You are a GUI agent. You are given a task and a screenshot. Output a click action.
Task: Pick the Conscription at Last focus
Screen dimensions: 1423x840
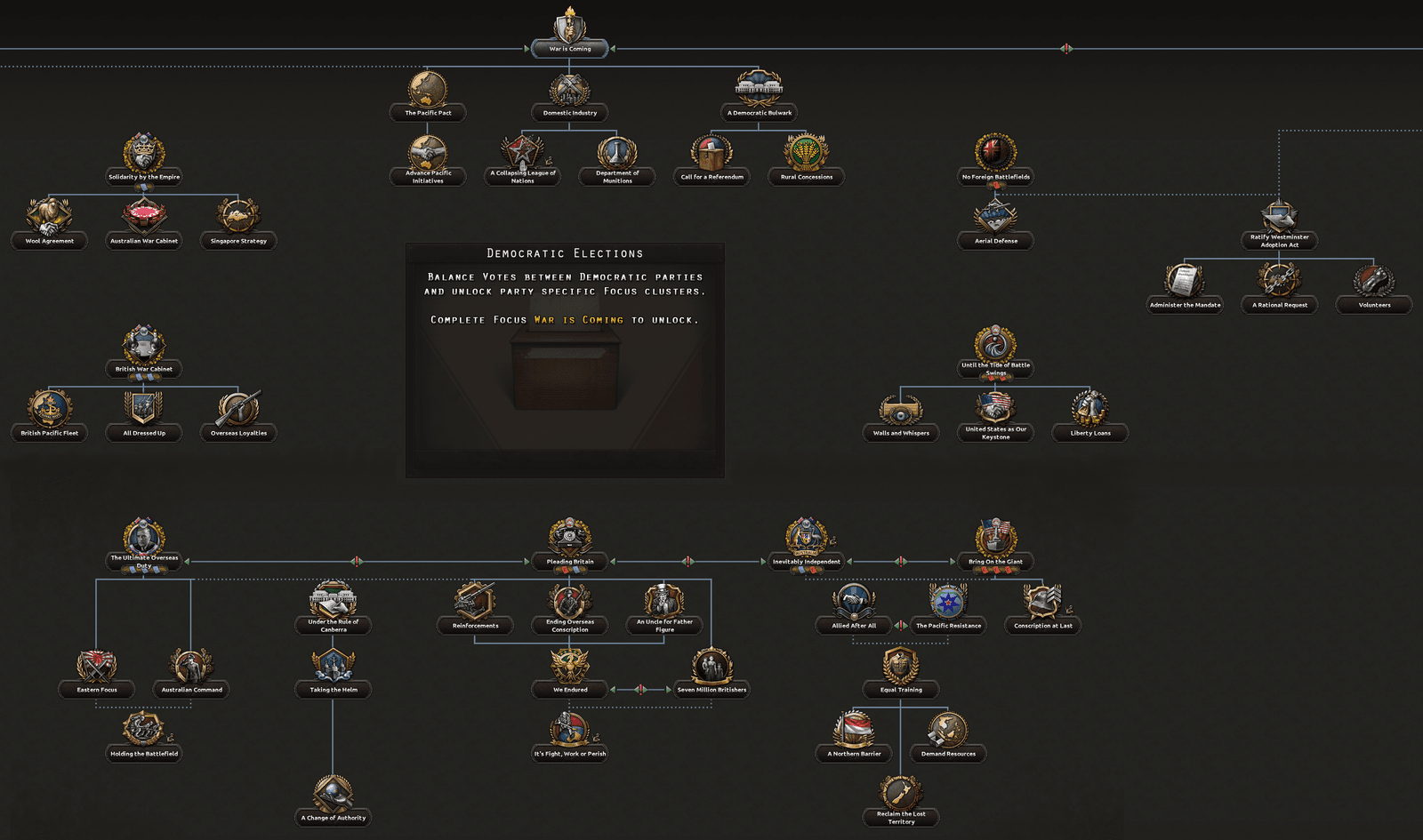[1043, 610]
